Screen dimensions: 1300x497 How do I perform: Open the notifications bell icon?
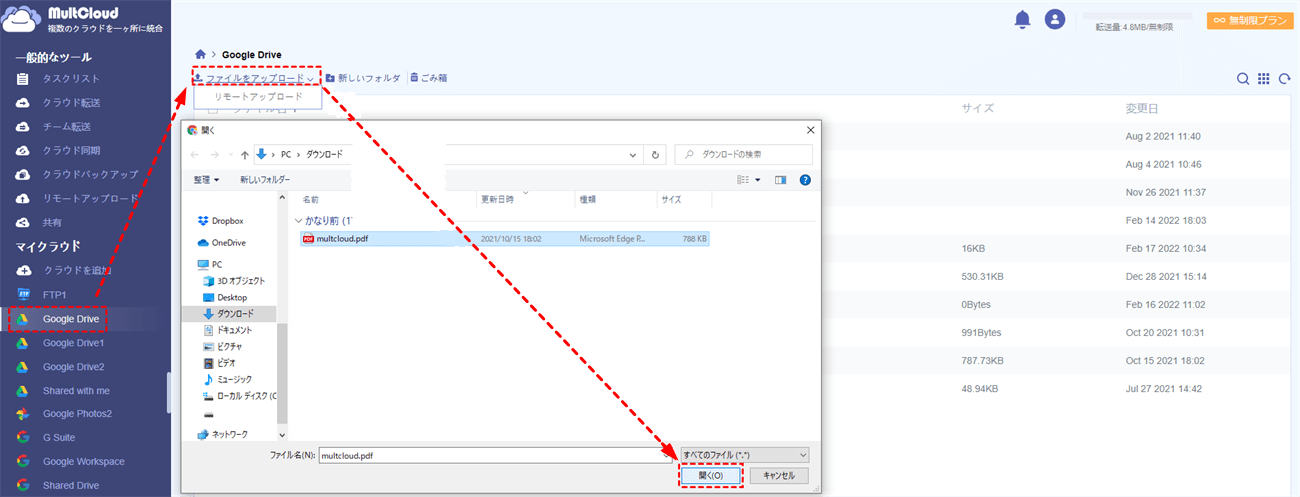click(1022, 19)
